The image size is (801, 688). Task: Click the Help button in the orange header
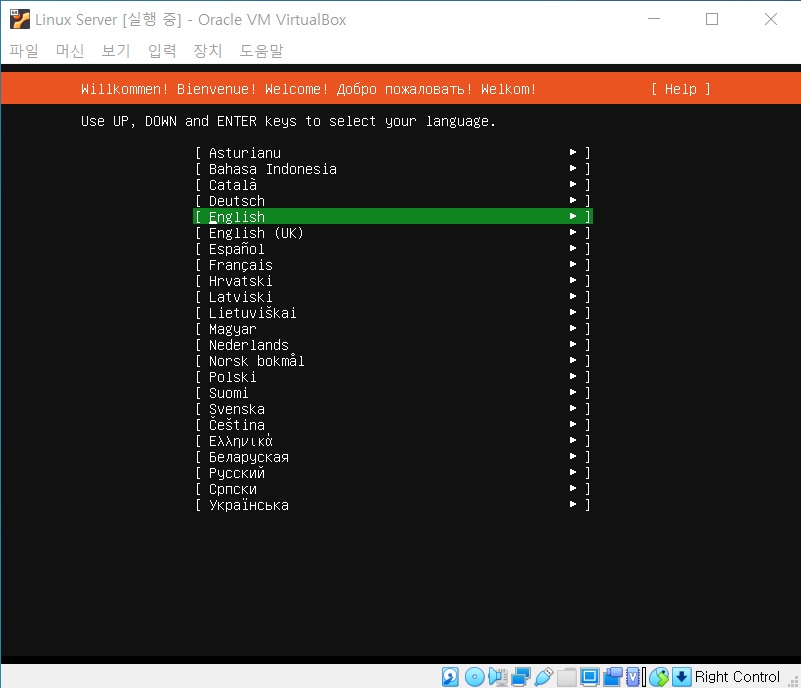click(x=680, y=89)
